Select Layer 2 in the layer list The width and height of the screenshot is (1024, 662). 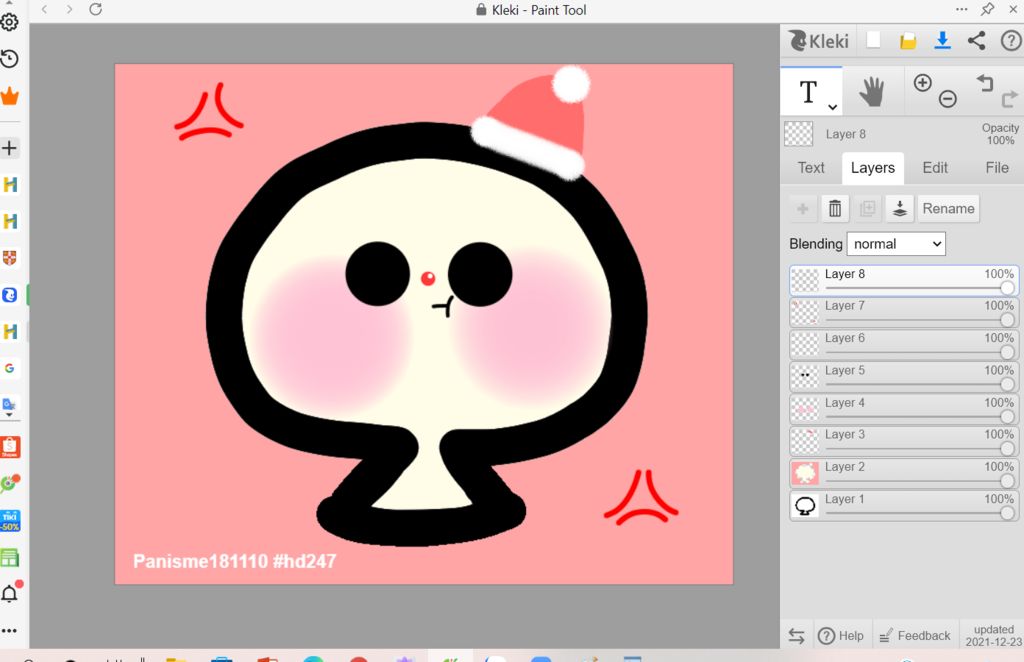pos(904,474)
